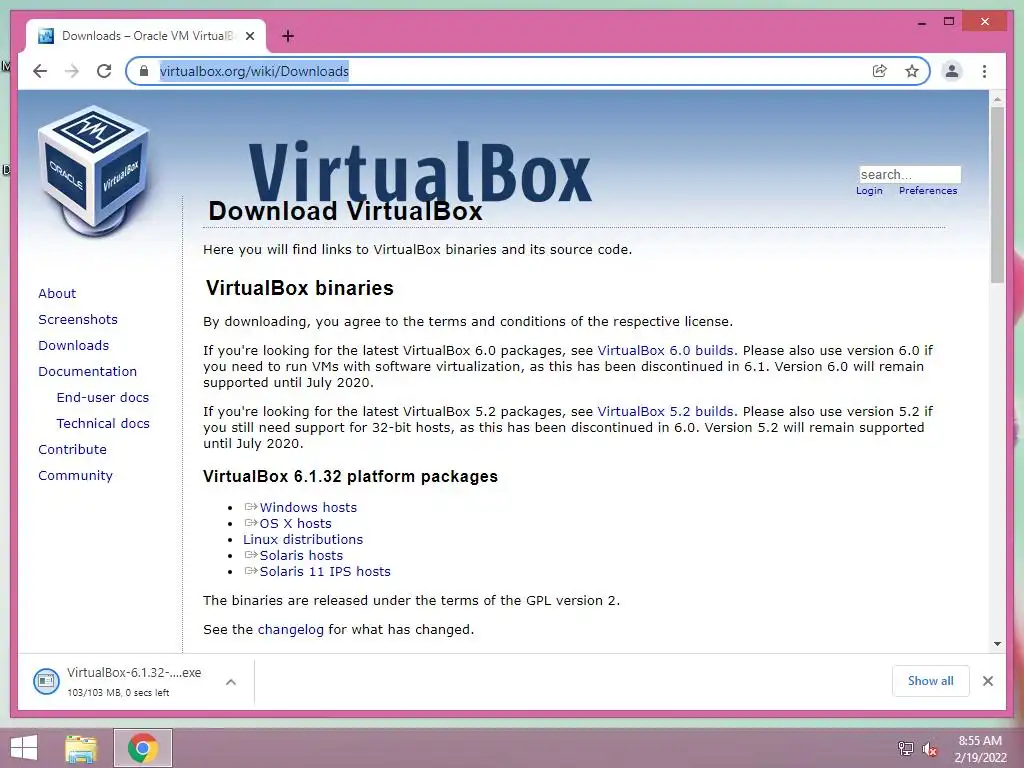Go to Documentation in the sidebar

click(x=88, y=372)
